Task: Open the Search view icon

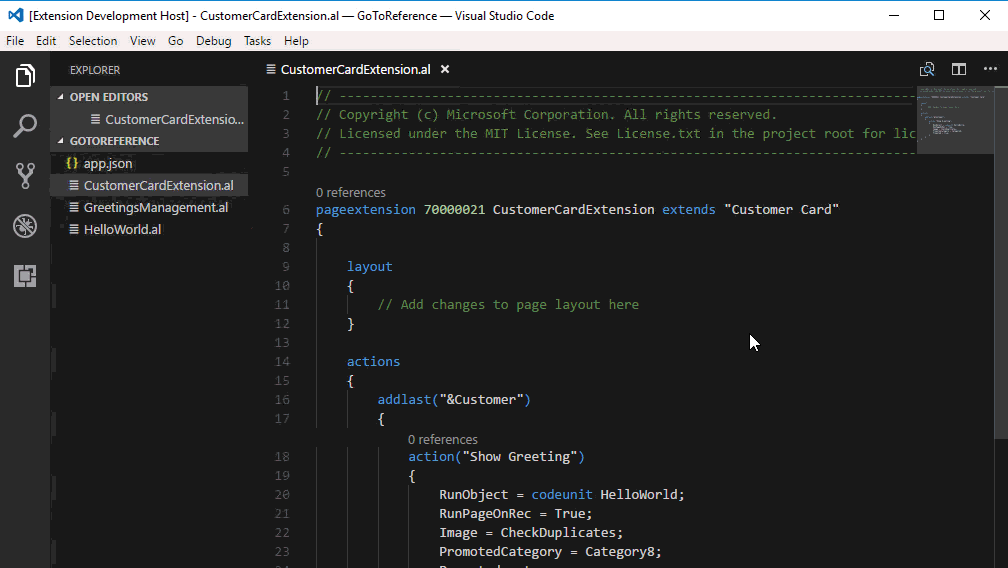Action: [x=25, y=126]
